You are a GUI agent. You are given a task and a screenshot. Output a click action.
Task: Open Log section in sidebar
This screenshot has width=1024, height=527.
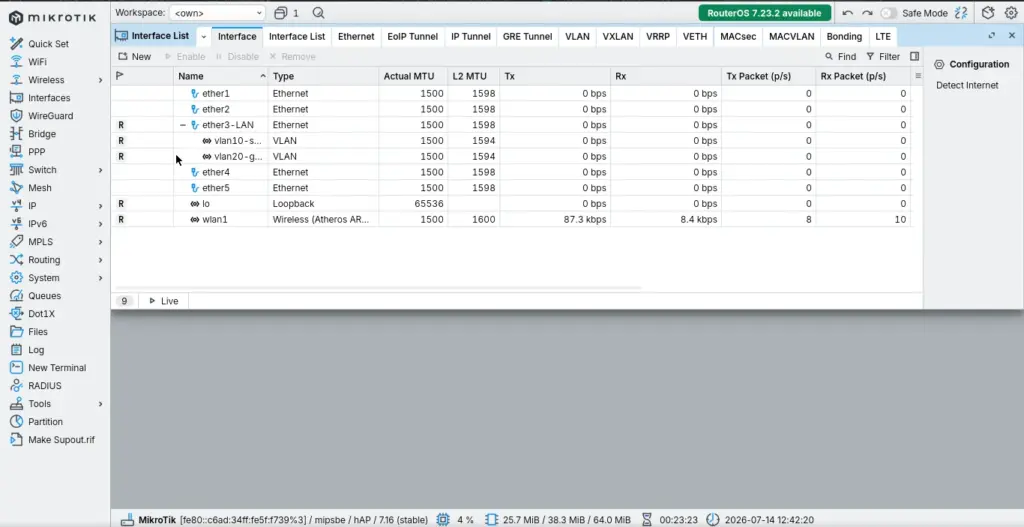pyautogui.click(x=36, y=349)
